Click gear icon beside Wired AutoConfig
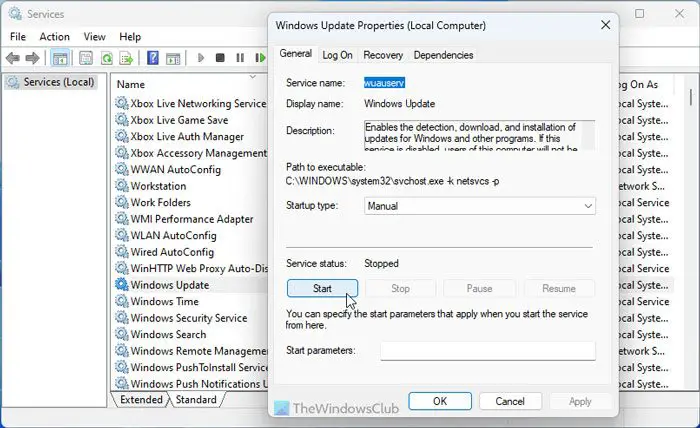700x428 pixels. (122, 252)
